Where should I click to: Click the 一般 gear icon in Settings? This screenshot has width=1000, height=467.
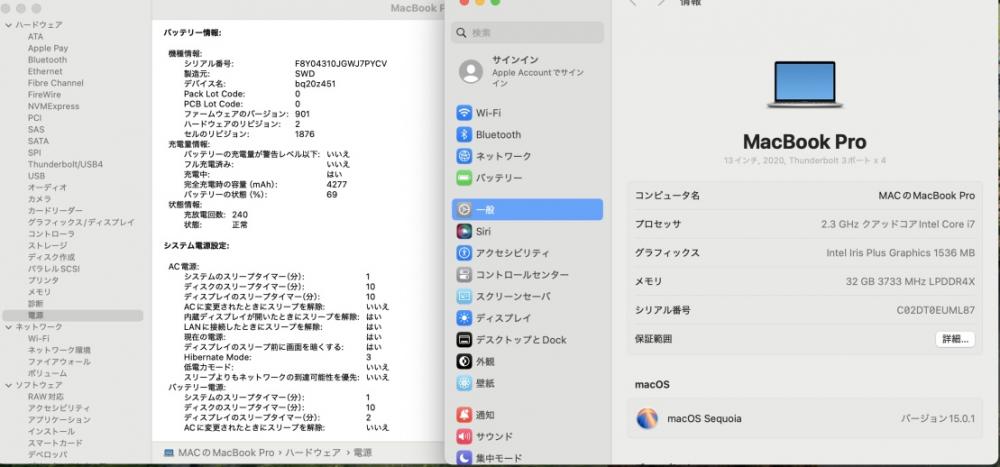(x=464, y=210)
